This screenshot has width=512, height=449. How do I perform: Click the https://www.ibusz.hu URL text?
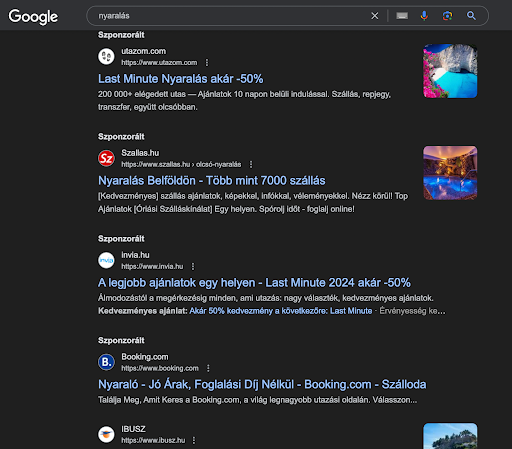[x=153, y=440]
